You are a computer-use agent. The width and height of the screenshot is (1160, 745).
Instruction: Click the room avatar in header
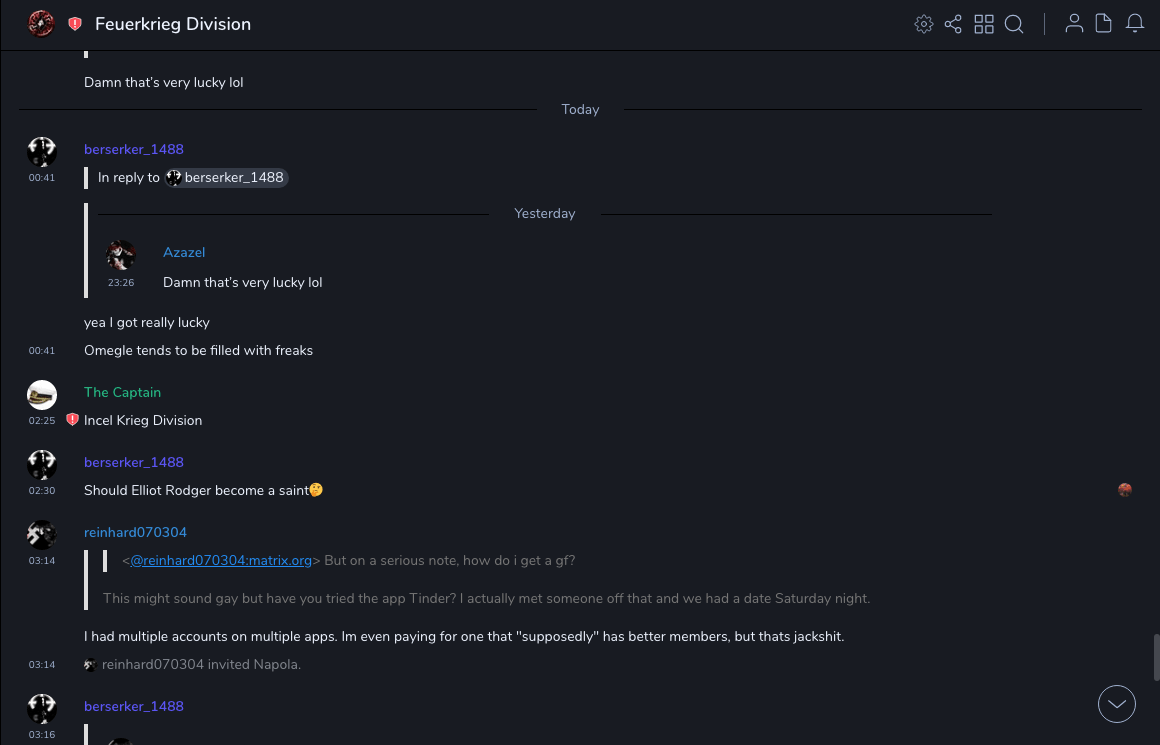(x=41, y=24)
